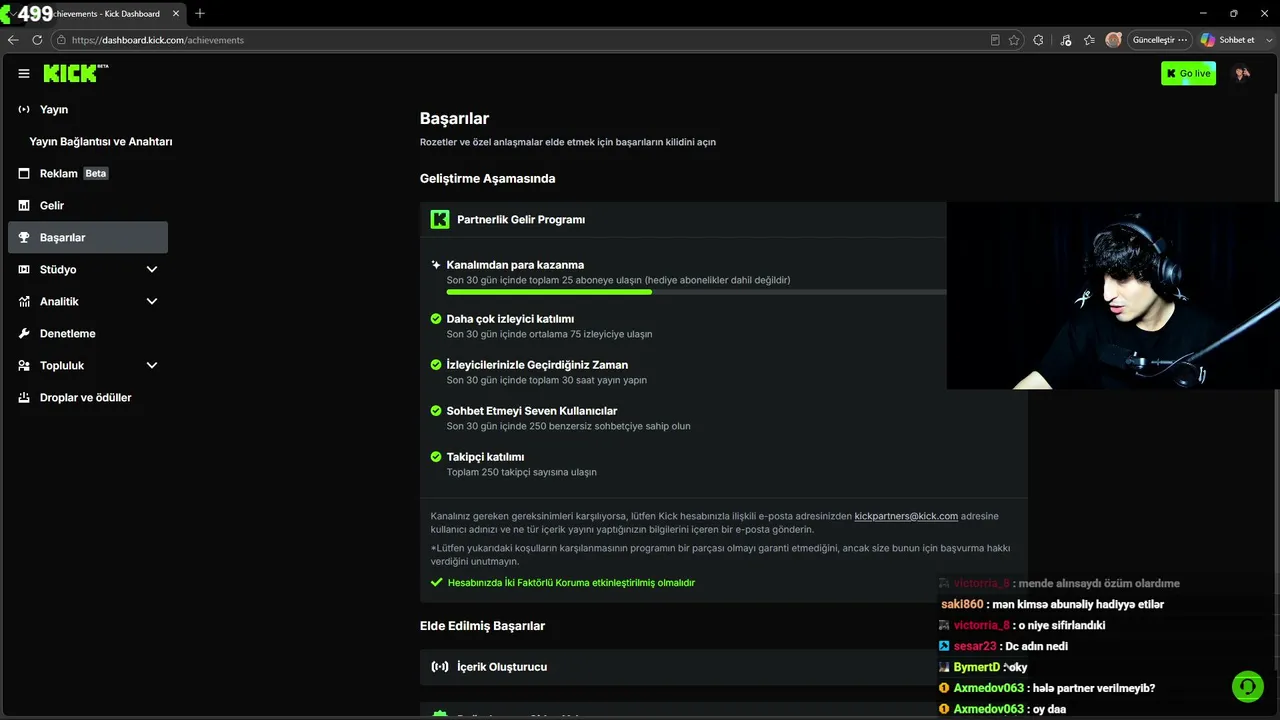The height and width of the screenshot is (720, 1280).
Task: Bookmark this page with the star
Action: click(1014, 40)
